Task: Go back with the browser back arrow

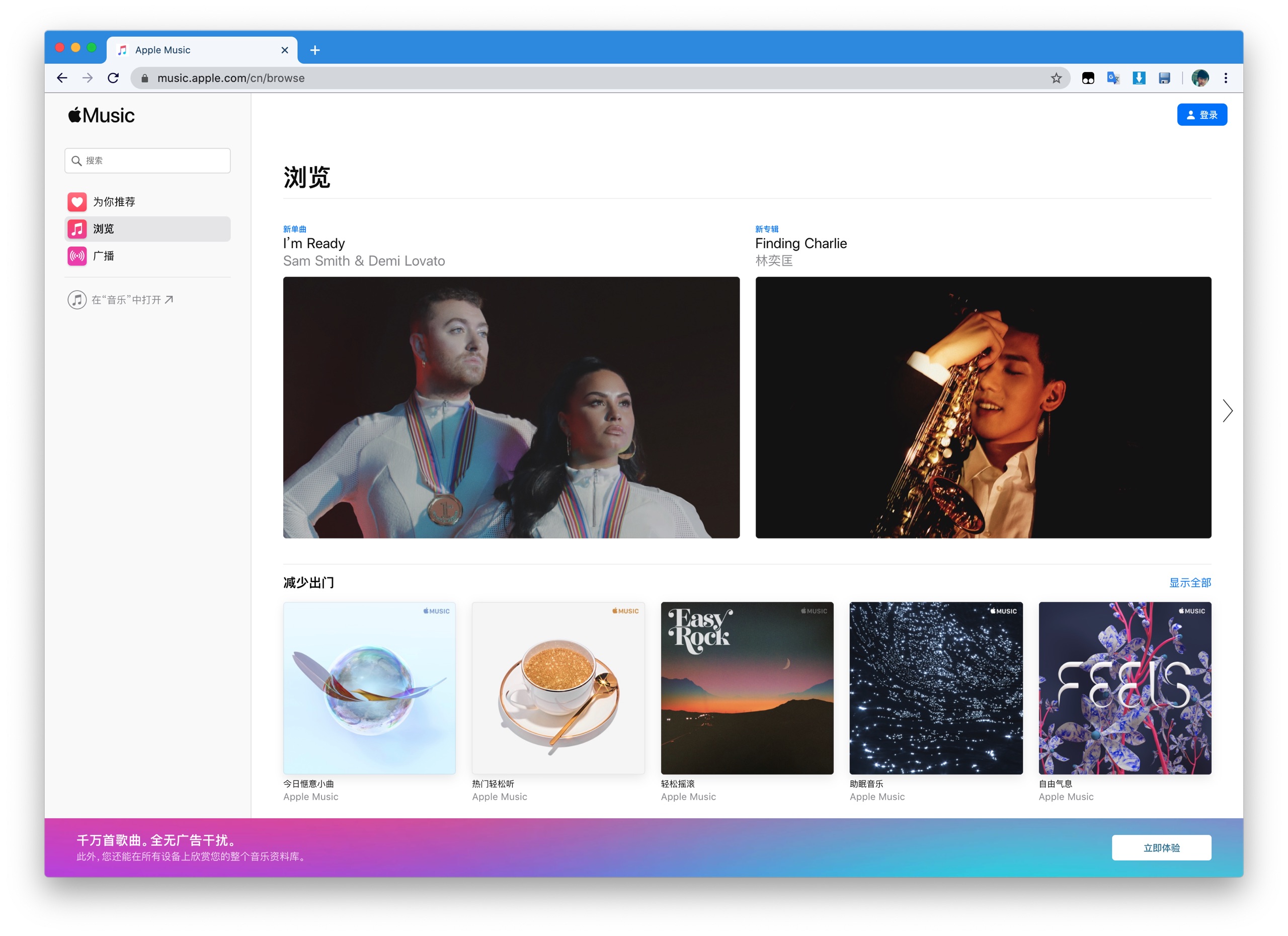Action: [62, 78]
